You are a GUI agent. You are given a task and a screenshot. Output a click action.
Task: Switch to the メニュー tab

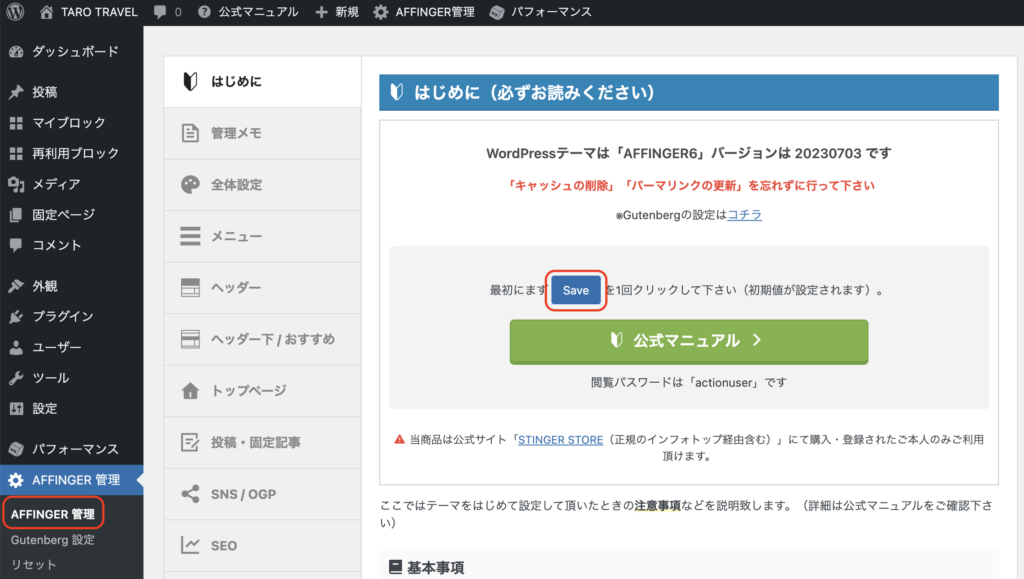(x=263, y=236)
